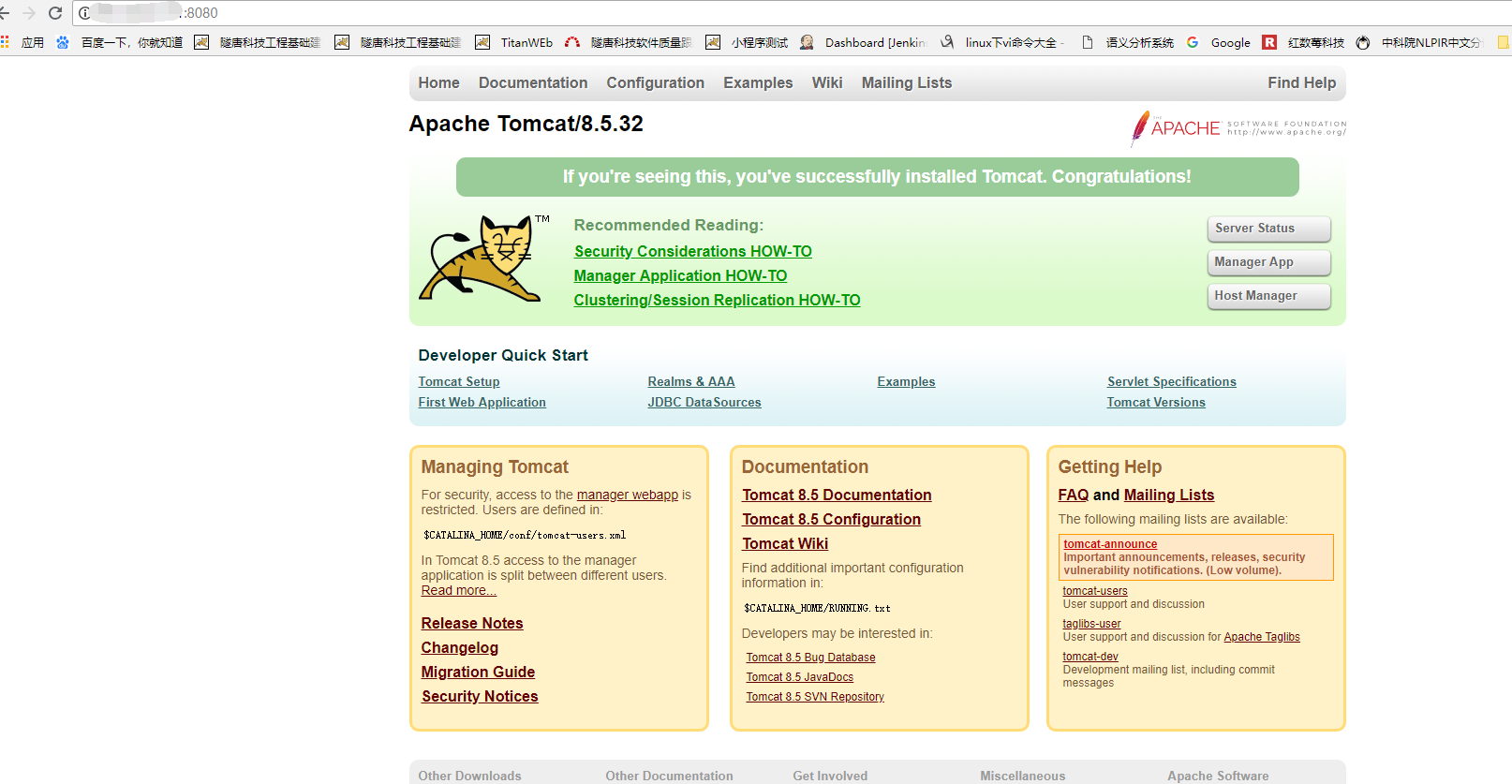
Task: Open the Servlet Specifications link
Action: (1172, 381)
